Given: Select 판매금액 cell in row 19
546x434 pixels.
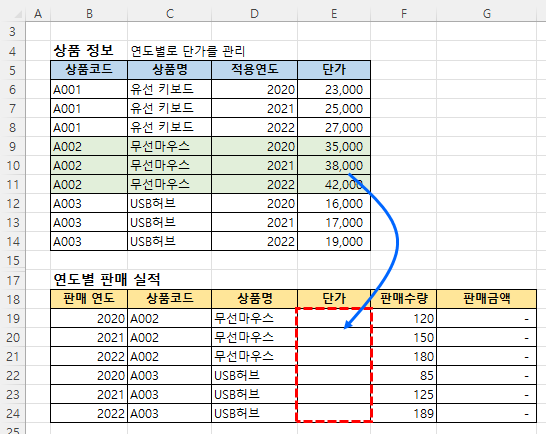Looking at the screenshot, I should [x=486, y=318].
